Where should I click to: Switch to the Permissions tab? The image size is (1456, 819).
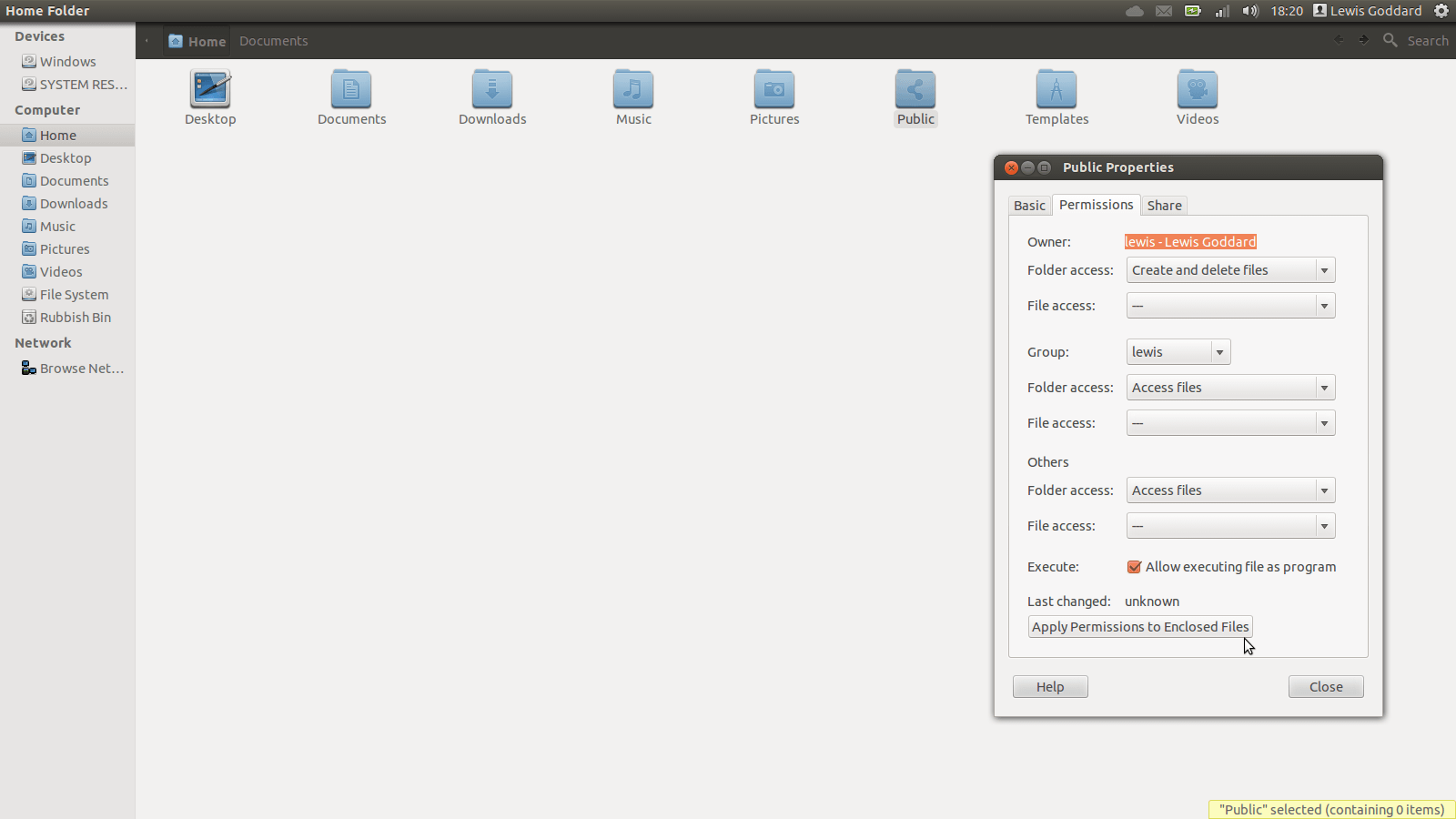tap(1096, 205)
